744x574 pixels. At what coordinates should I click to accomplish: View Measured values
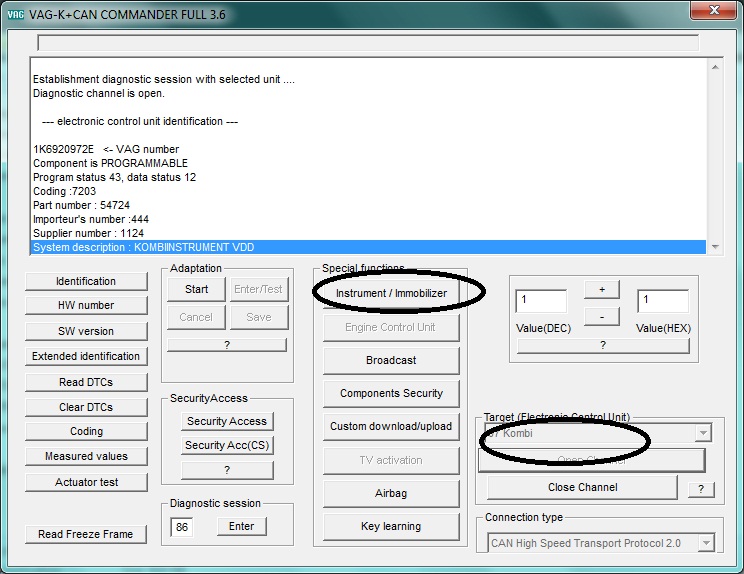click(86, 456)
